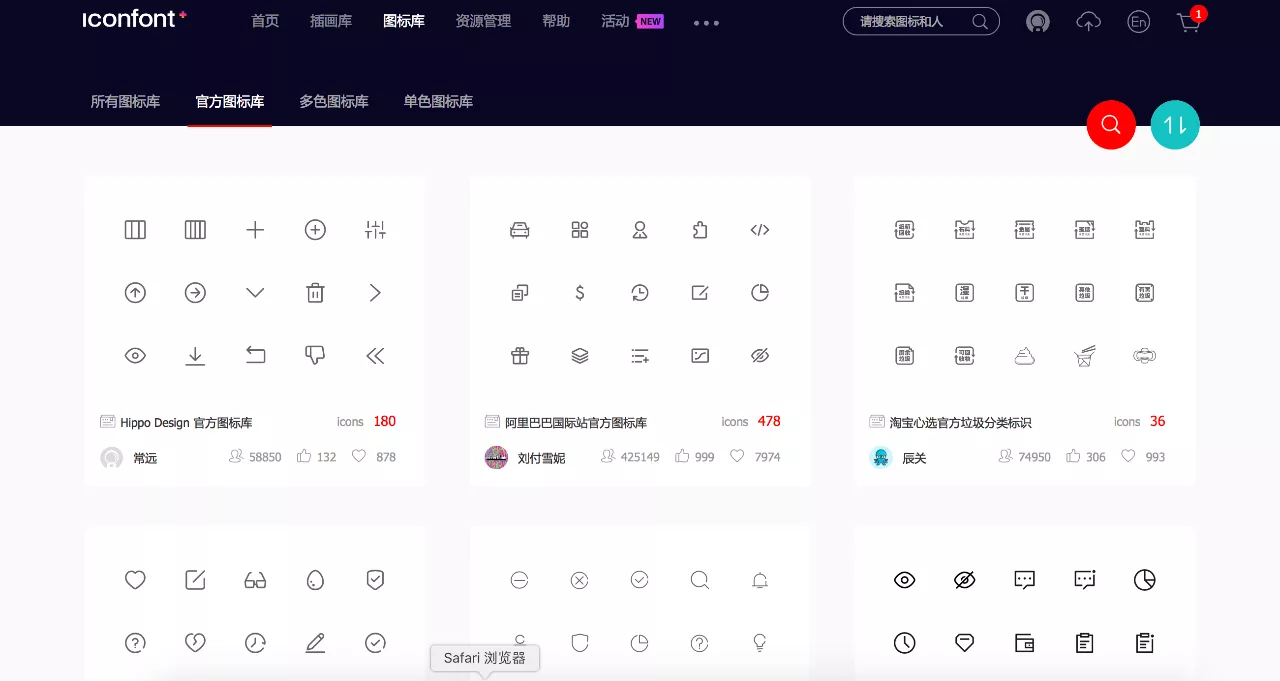Click the cloud upload icon
Image resolution: width=1280 pixels, height=681 pixels.
[x=1088, y=21]
